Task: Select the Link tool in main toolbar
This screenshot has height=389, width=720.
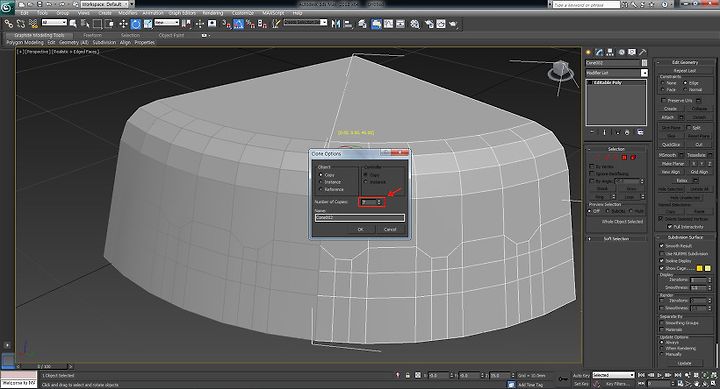Action: click(9, 23)
